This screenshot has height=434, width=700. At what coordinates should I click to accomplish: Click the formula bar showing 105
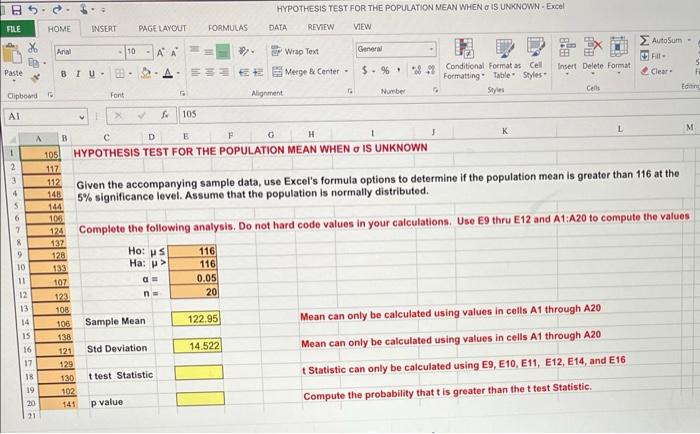(438, 112)
